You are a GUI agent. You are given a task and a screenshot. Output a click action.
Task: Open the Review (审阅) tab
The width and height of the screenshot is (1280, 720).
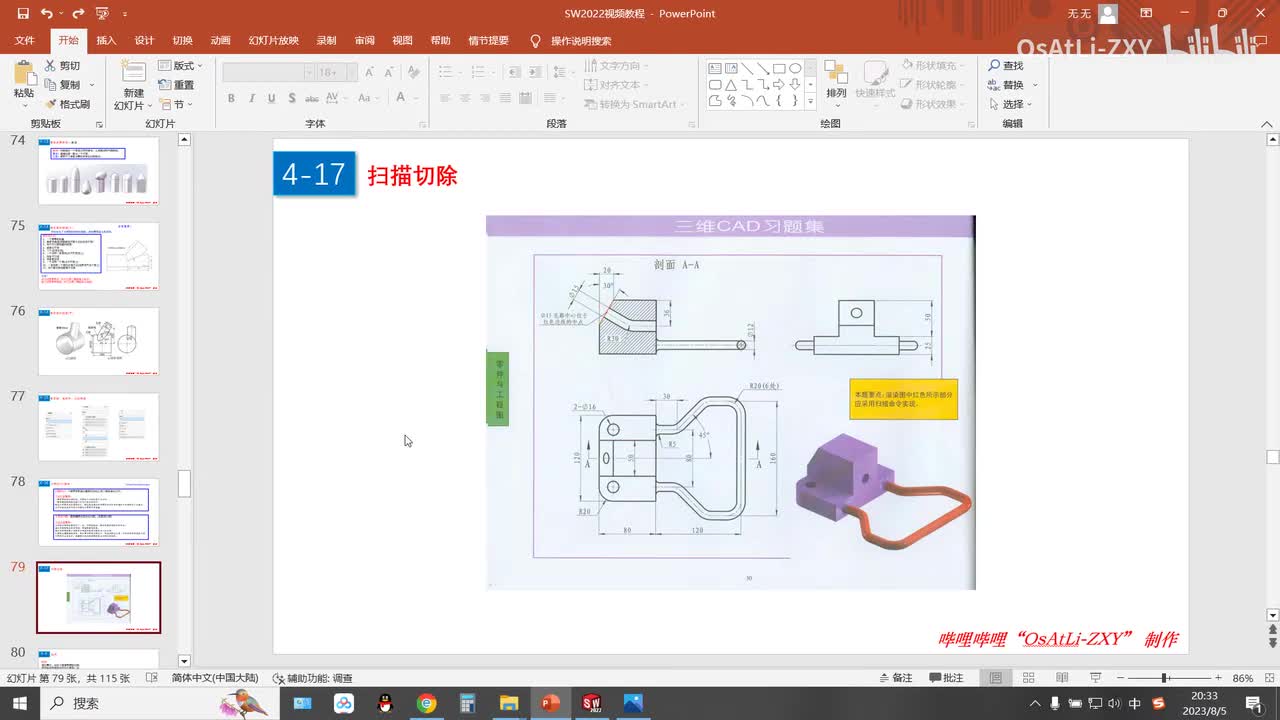(364, 41)
